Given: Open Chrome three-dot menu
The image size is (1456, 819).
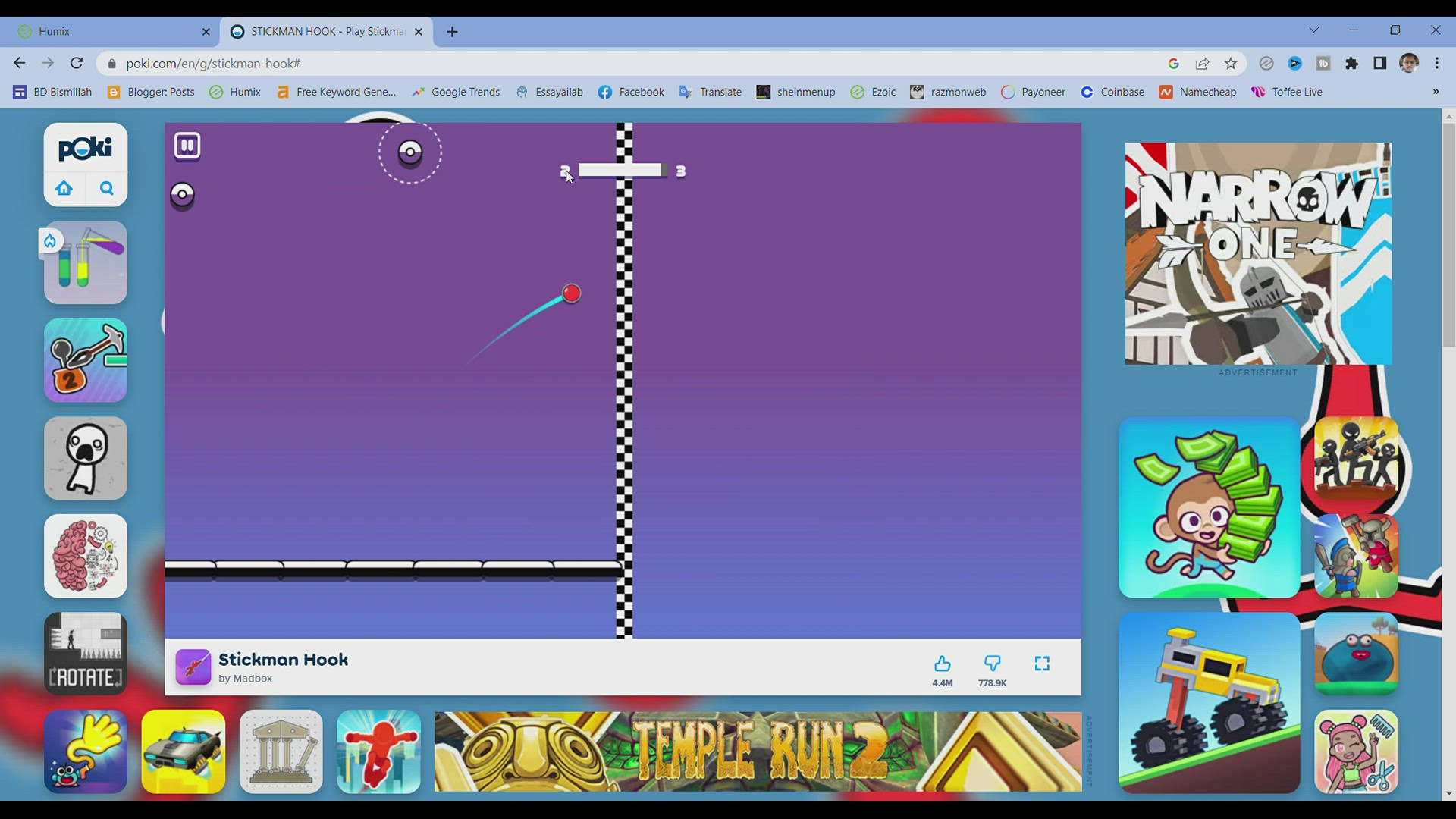Looking at the screenshot, I should point(1437,64).
